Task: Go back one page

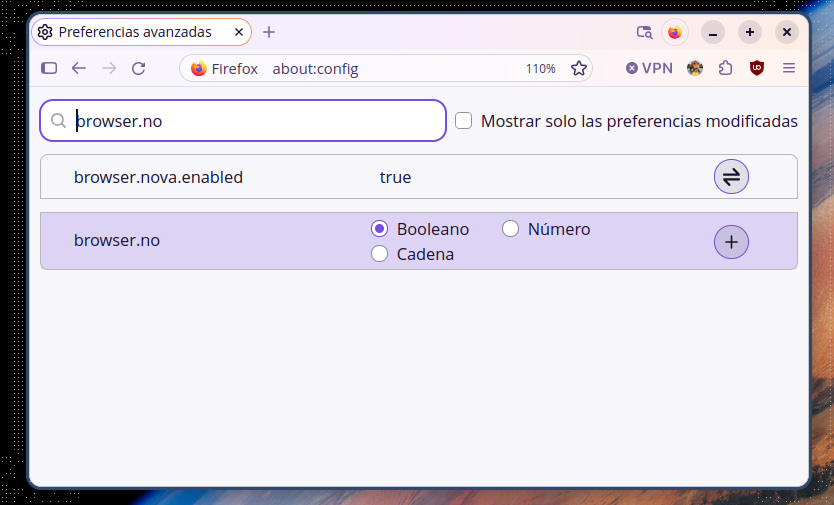Action: [x=79, y=68]
